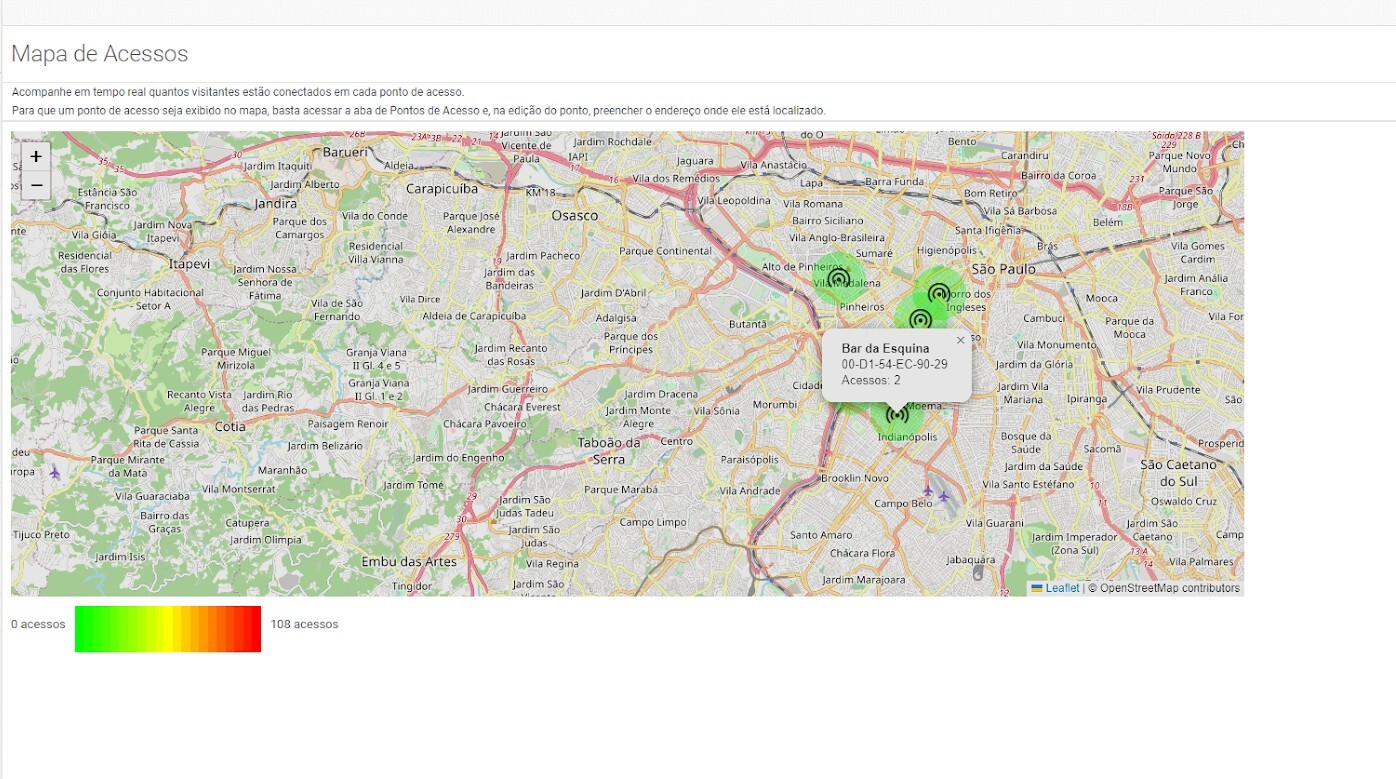The image size is (1396, 779).
Task: Select access point marker beside Morro dos Ingleses
Action: pyautogui.click(x=938, y=293)
